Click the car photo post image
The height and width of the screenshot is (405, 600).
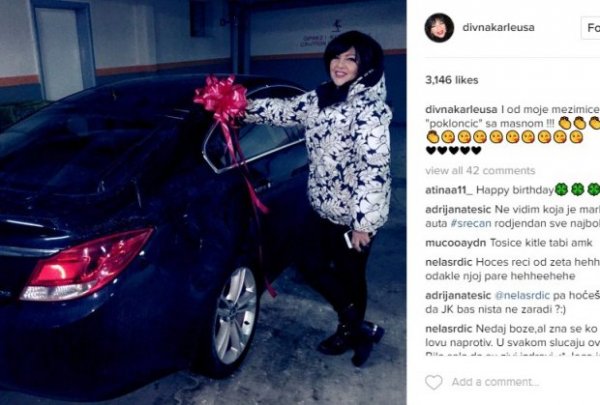(203, 202)
